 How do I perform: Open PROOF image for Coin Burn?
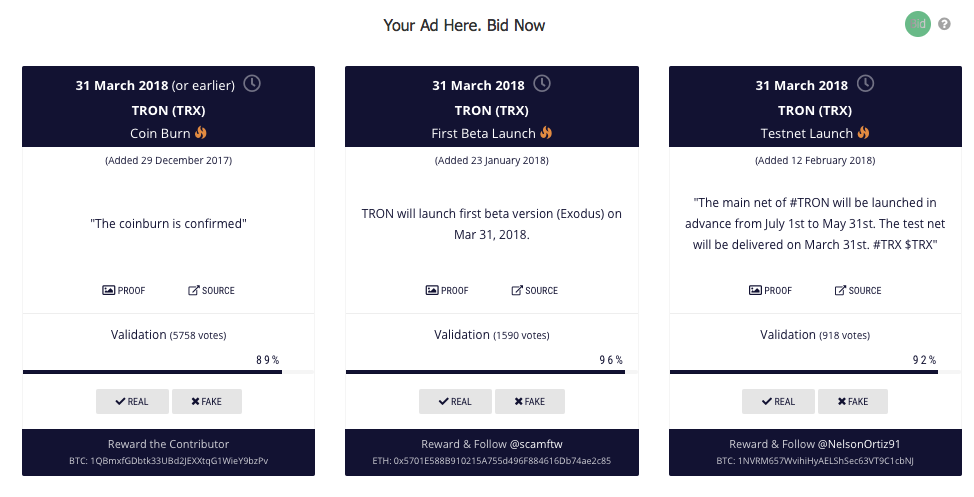[124, 291]
